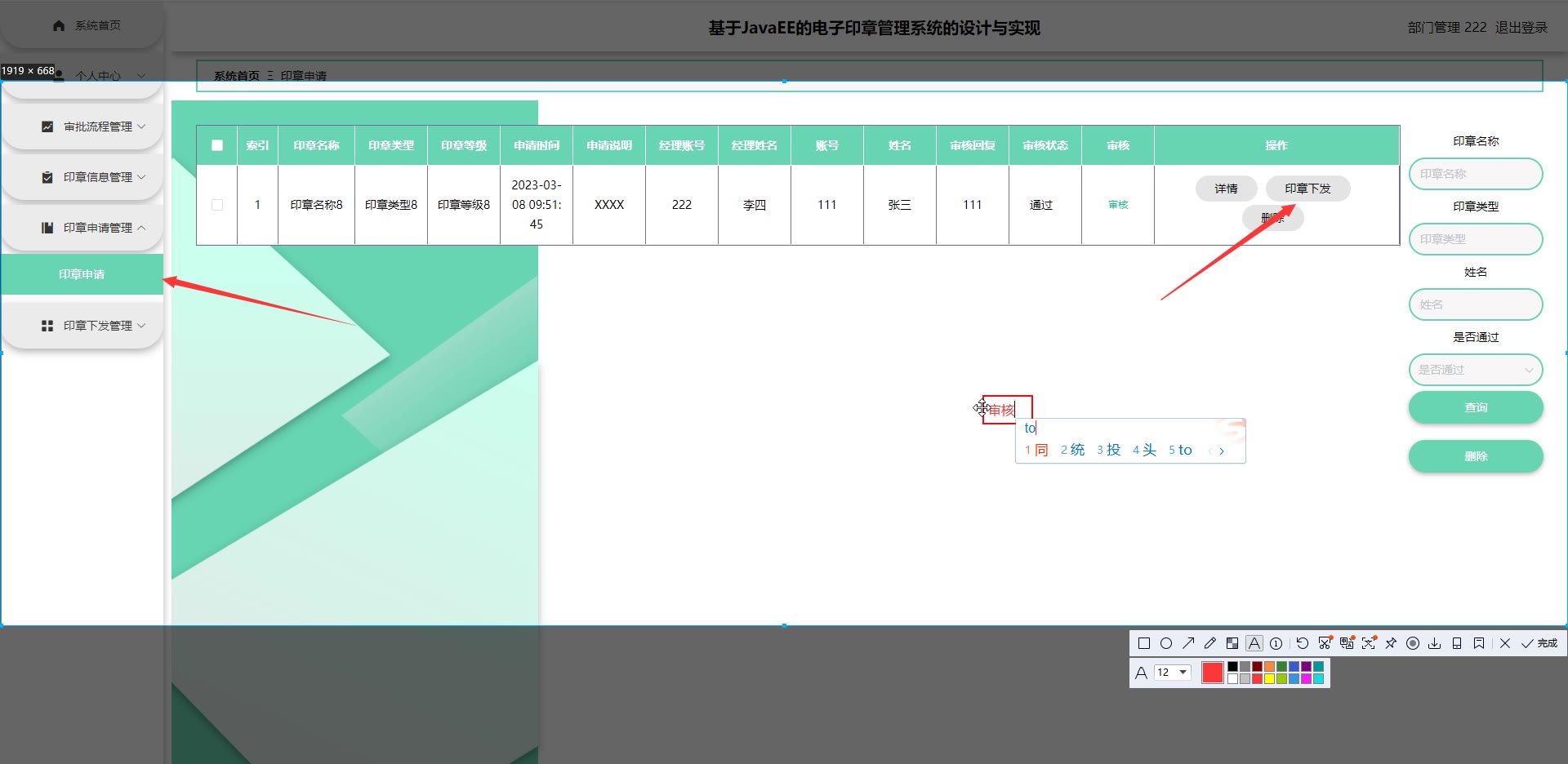Image resolution: width=1568 pixels, height=764 pixels.
Task: Undo the last annotation
Action: pos(1303,643)
